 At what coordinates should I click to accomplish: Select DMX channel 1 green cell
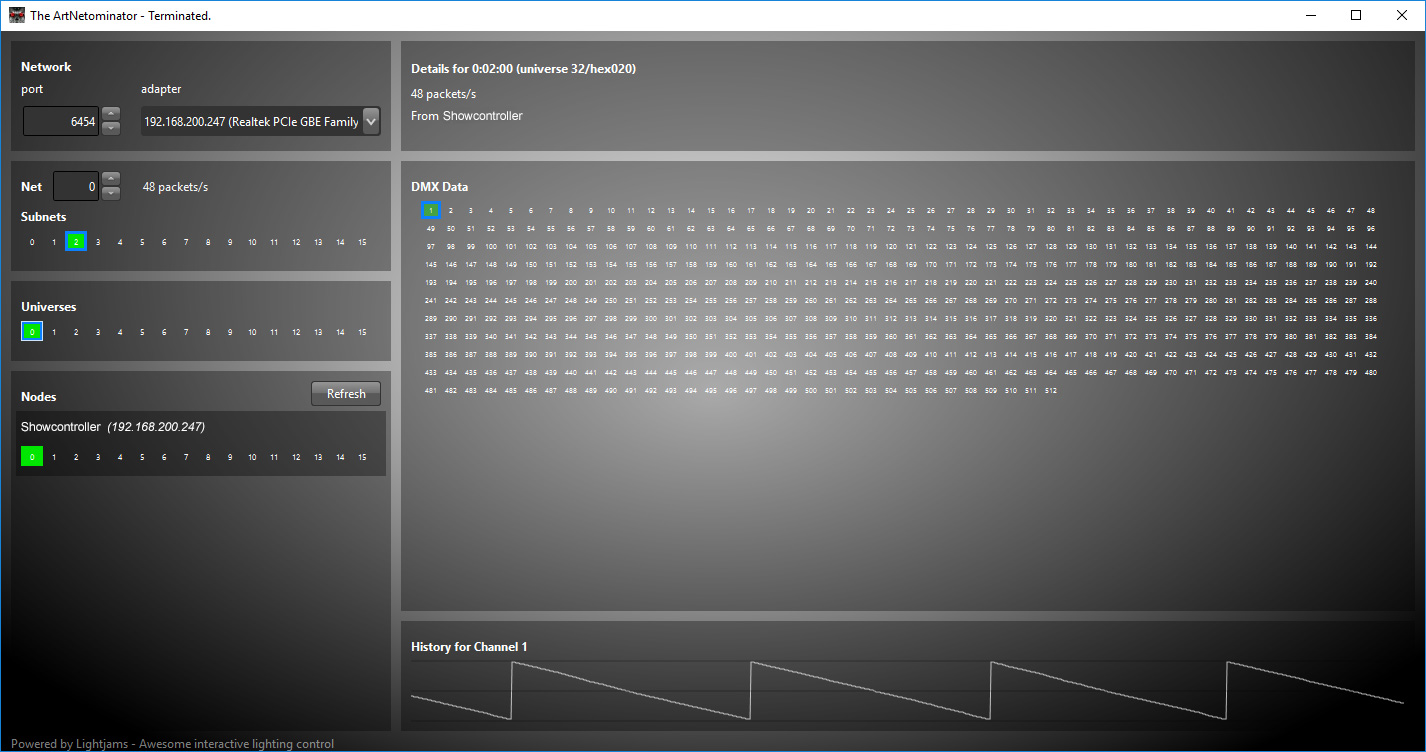[x=430, y=210]
